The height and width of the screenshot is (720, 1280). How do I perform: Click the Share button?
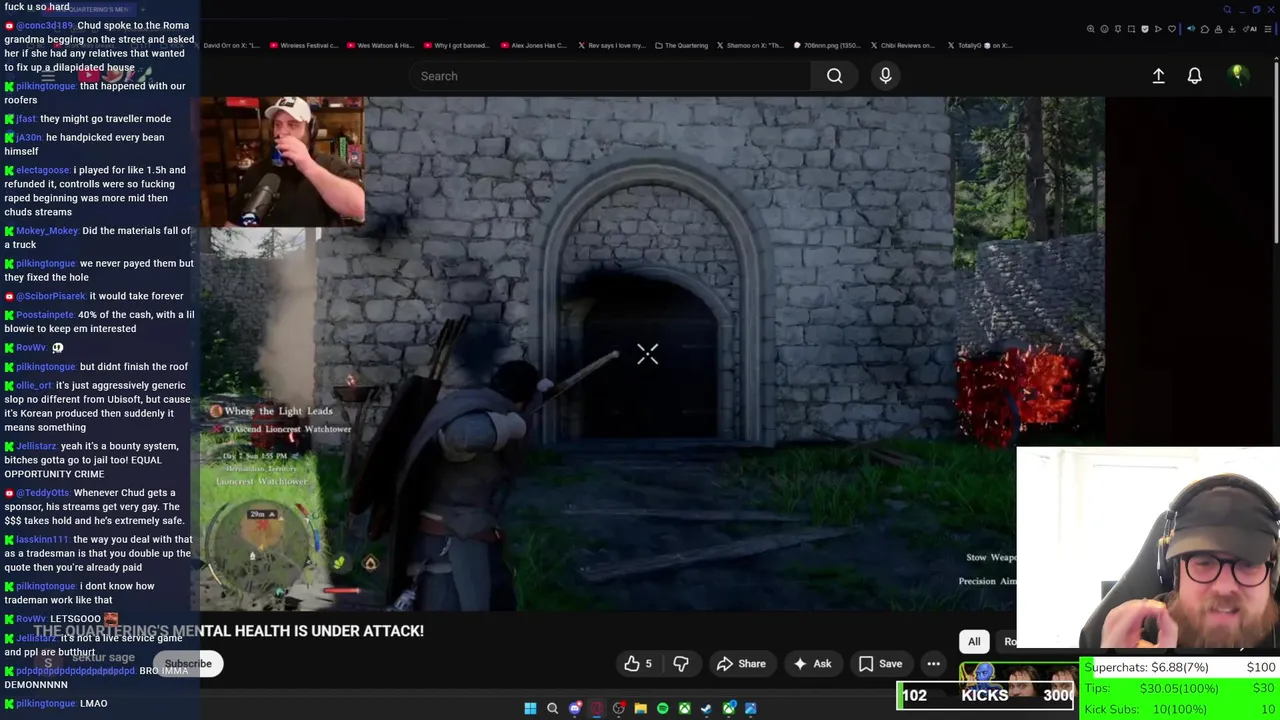click(741, 664)
